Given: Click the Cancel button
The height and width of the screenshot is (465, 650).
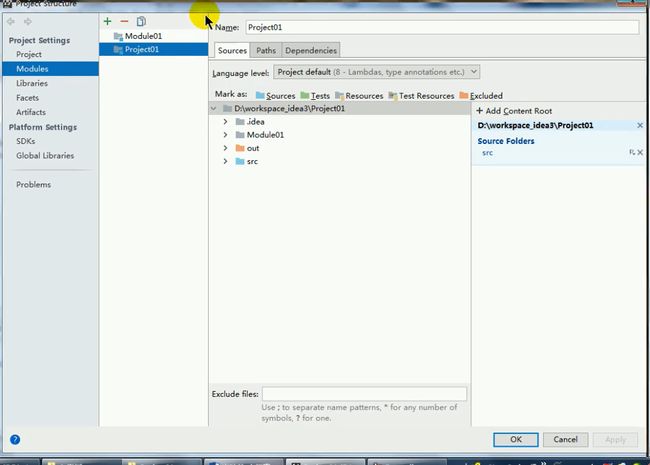Looking at the screenshot, I should click(x=565, y=440).
